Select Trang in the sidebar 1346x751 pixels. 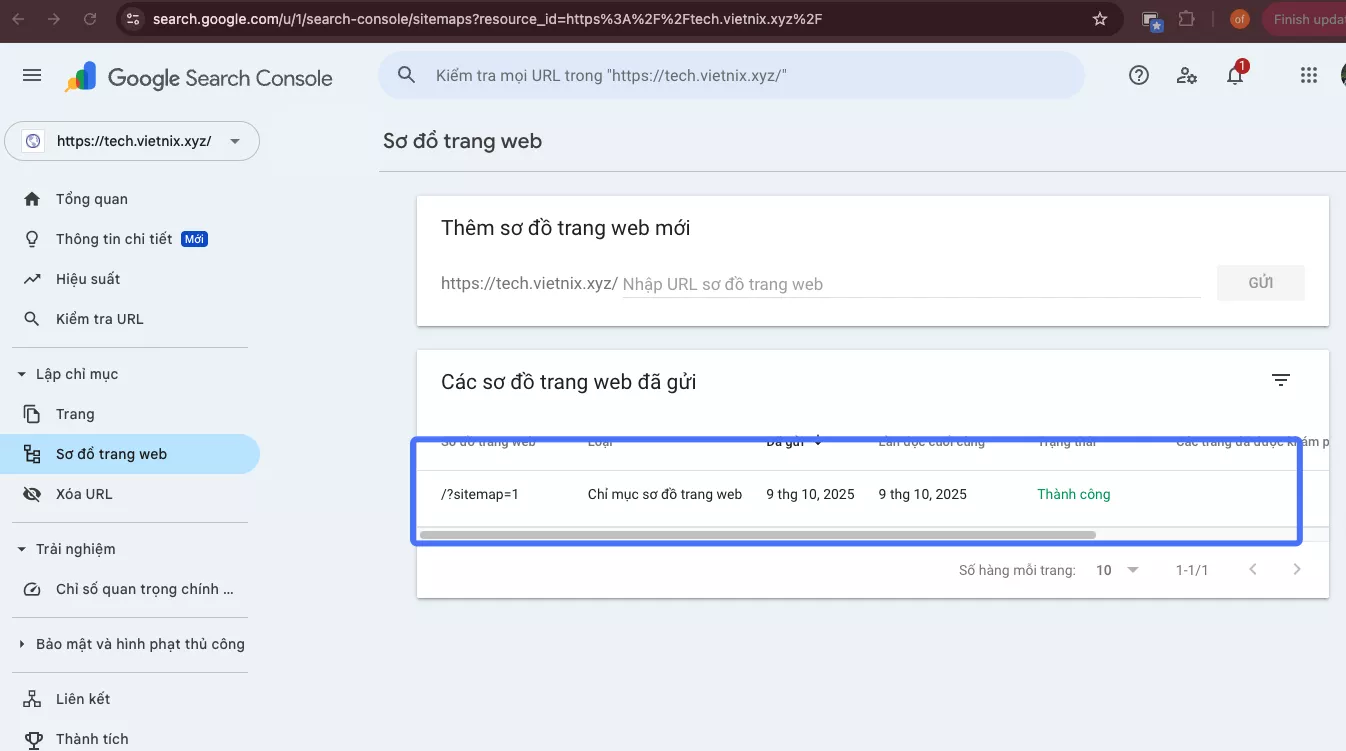(75, 413)
